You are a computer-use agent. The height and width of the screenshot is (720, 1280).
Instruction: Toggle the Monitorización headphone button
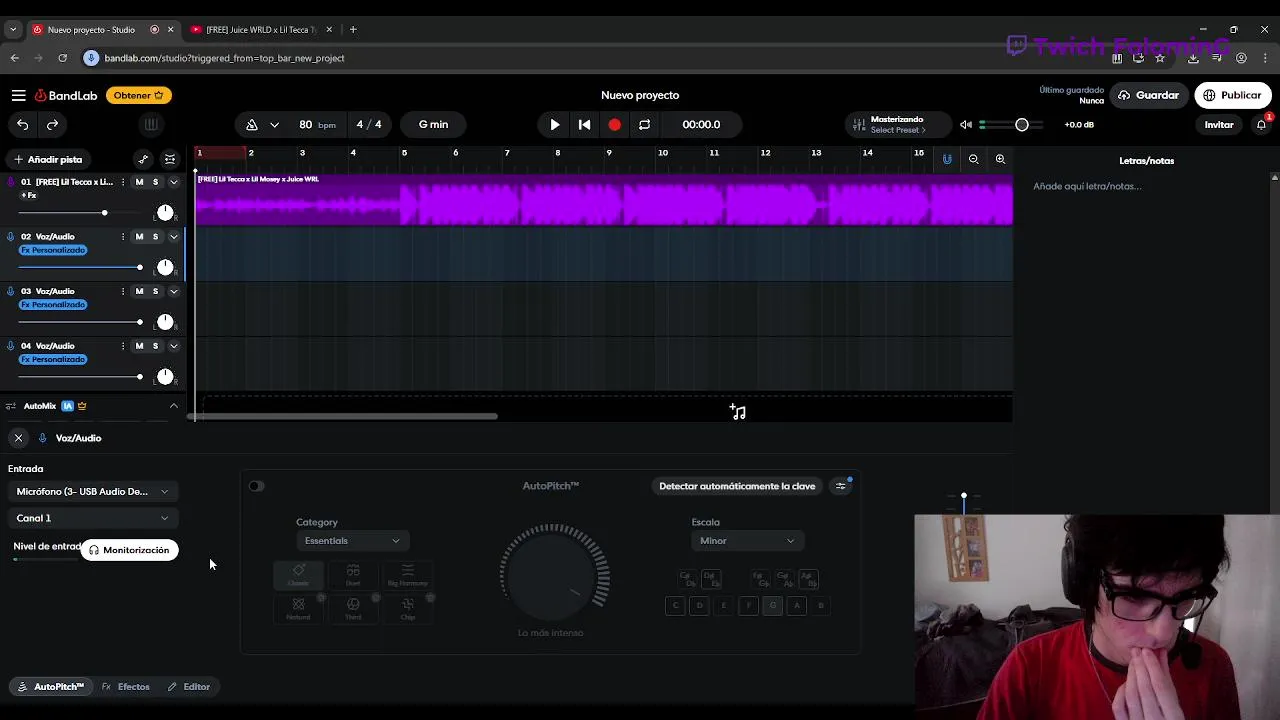pos(129,550)
